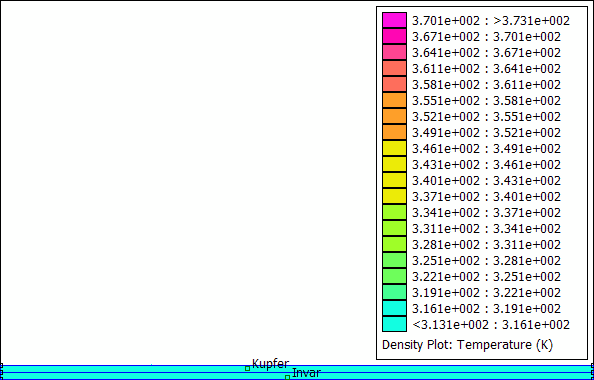Viewport: 594px width, 380px height.
Task: Click the lime swatch for 3.281e+002 : 3.311e+002
Action: (x=394, y=244)
